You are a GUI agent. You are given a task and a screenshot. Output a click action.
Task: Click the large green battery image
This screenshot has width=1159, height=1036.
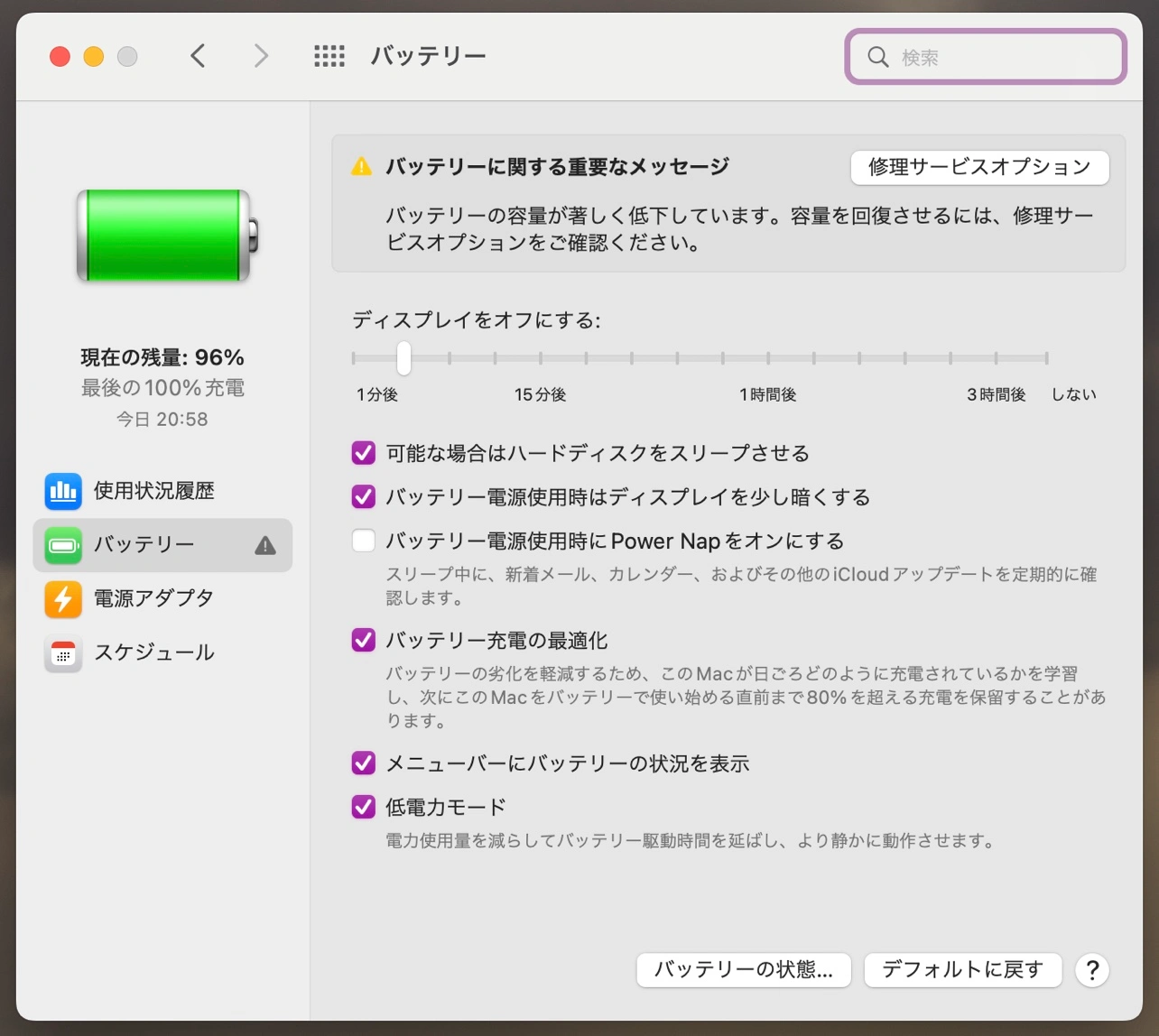167,236
